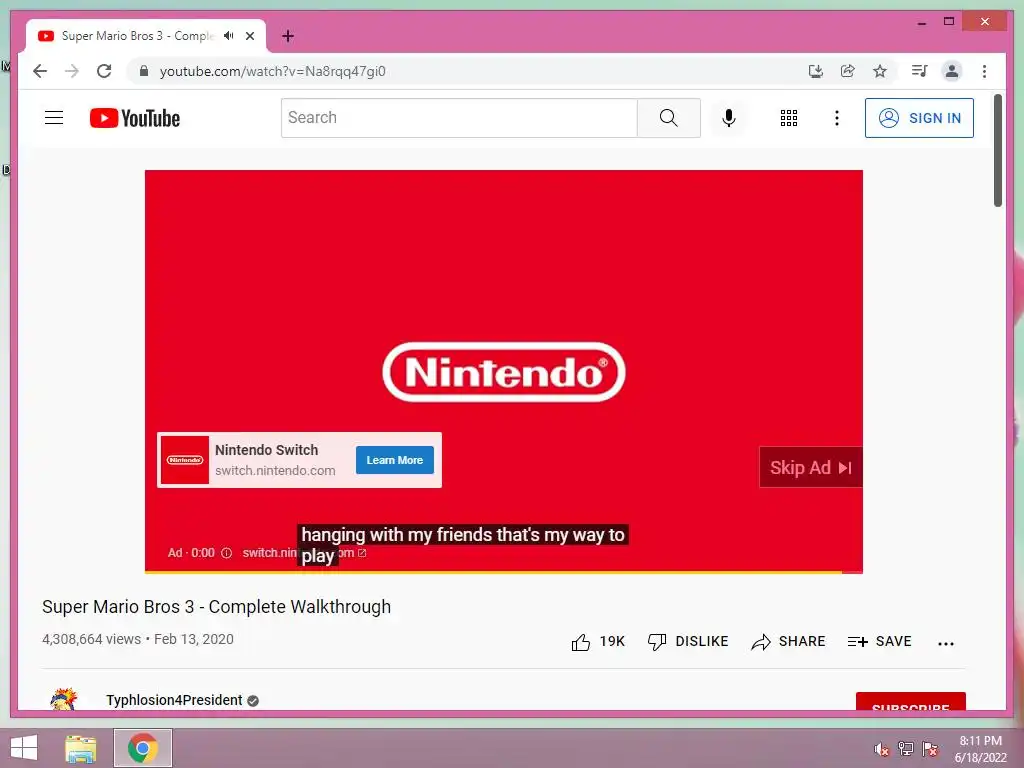This screenshot has width=1024, height=768.
Task: Select the address bar URL
Action: point(272,71)
